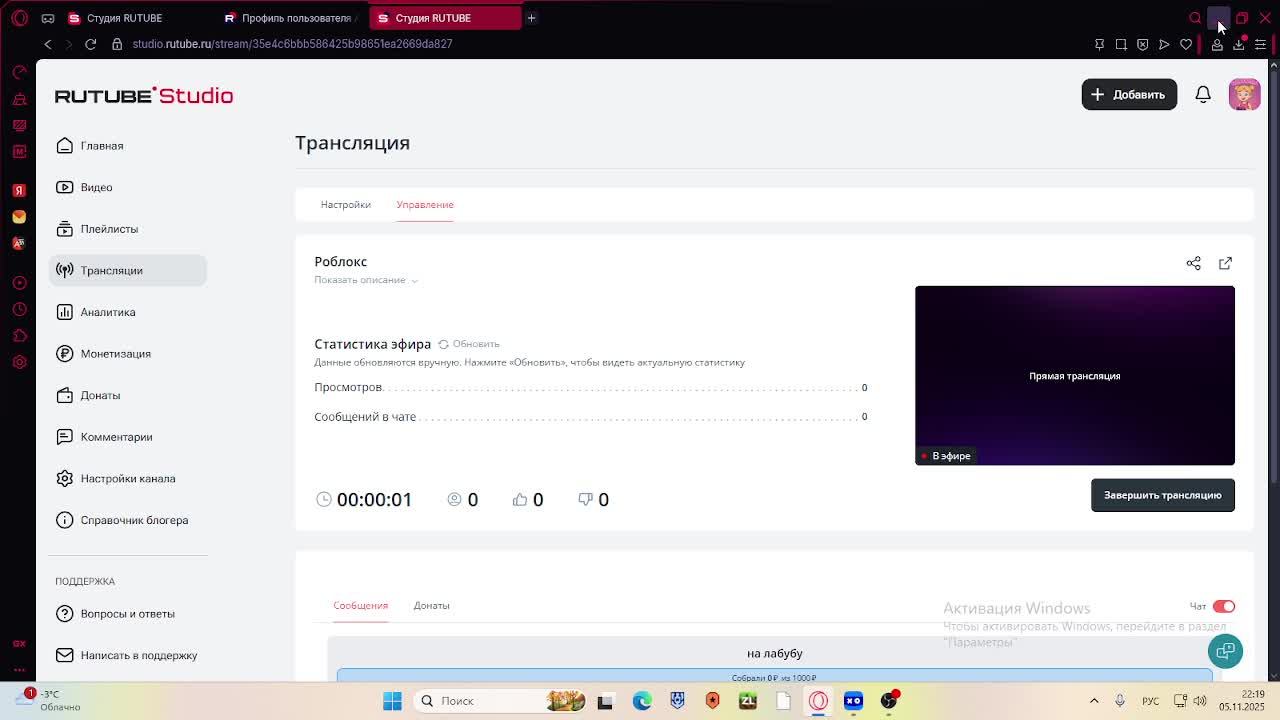Screen dimensions: 1280x720
Task: Open a new browser tab
Action: [x=531, y=18]
